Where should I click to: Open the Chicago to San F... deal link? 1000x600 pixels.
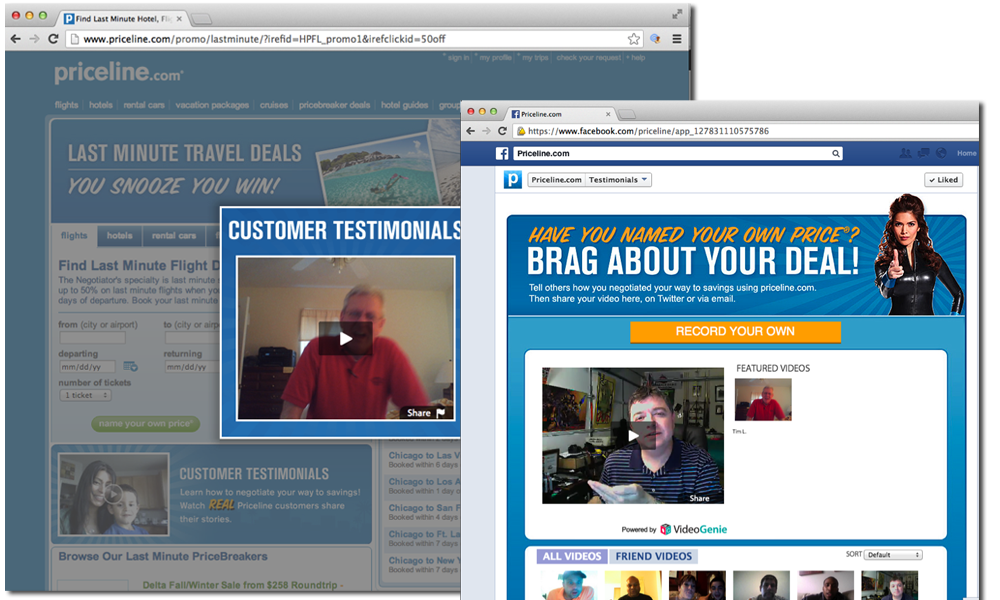pyautogui.click(x=424, y=508)
